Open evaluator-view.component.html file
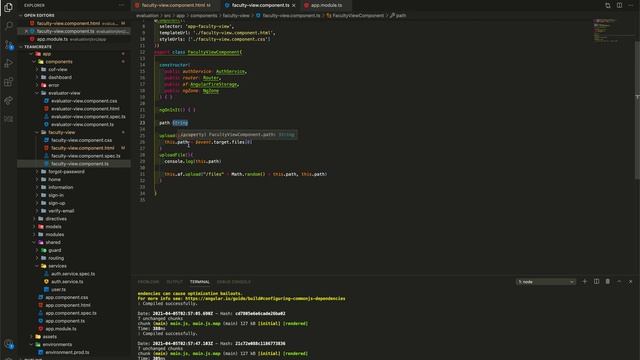 [85, 109]
